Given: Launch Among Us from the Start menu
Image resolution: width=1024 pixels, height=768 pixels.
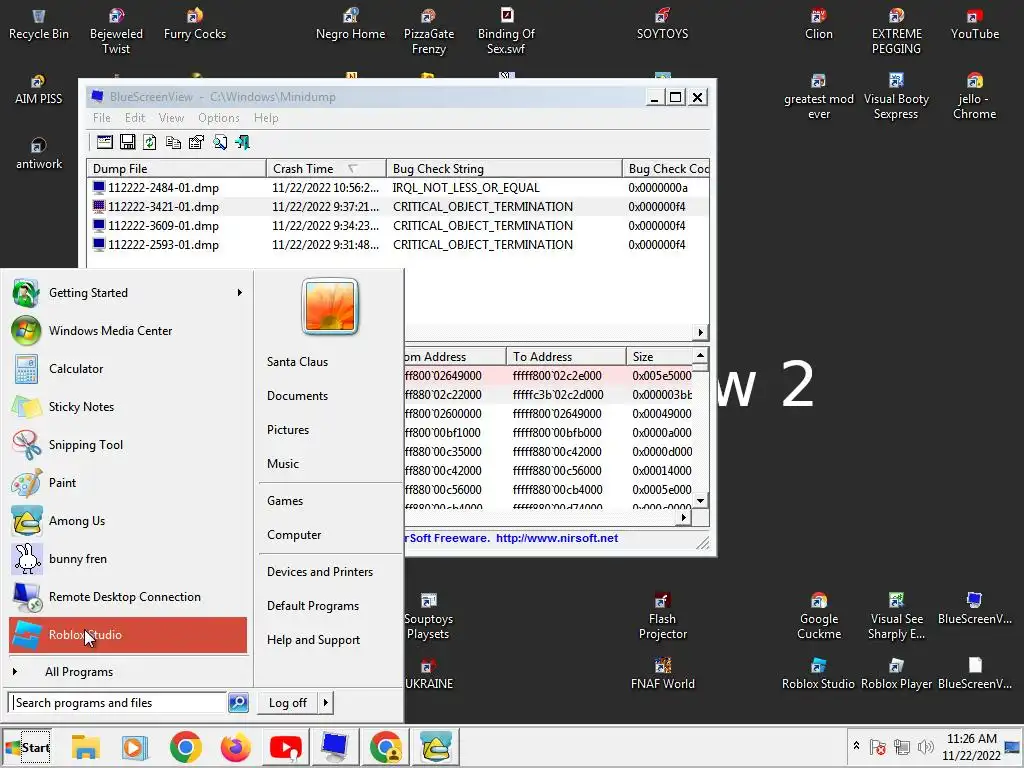Looking at the screenshot, I should (x=128, y=521).
